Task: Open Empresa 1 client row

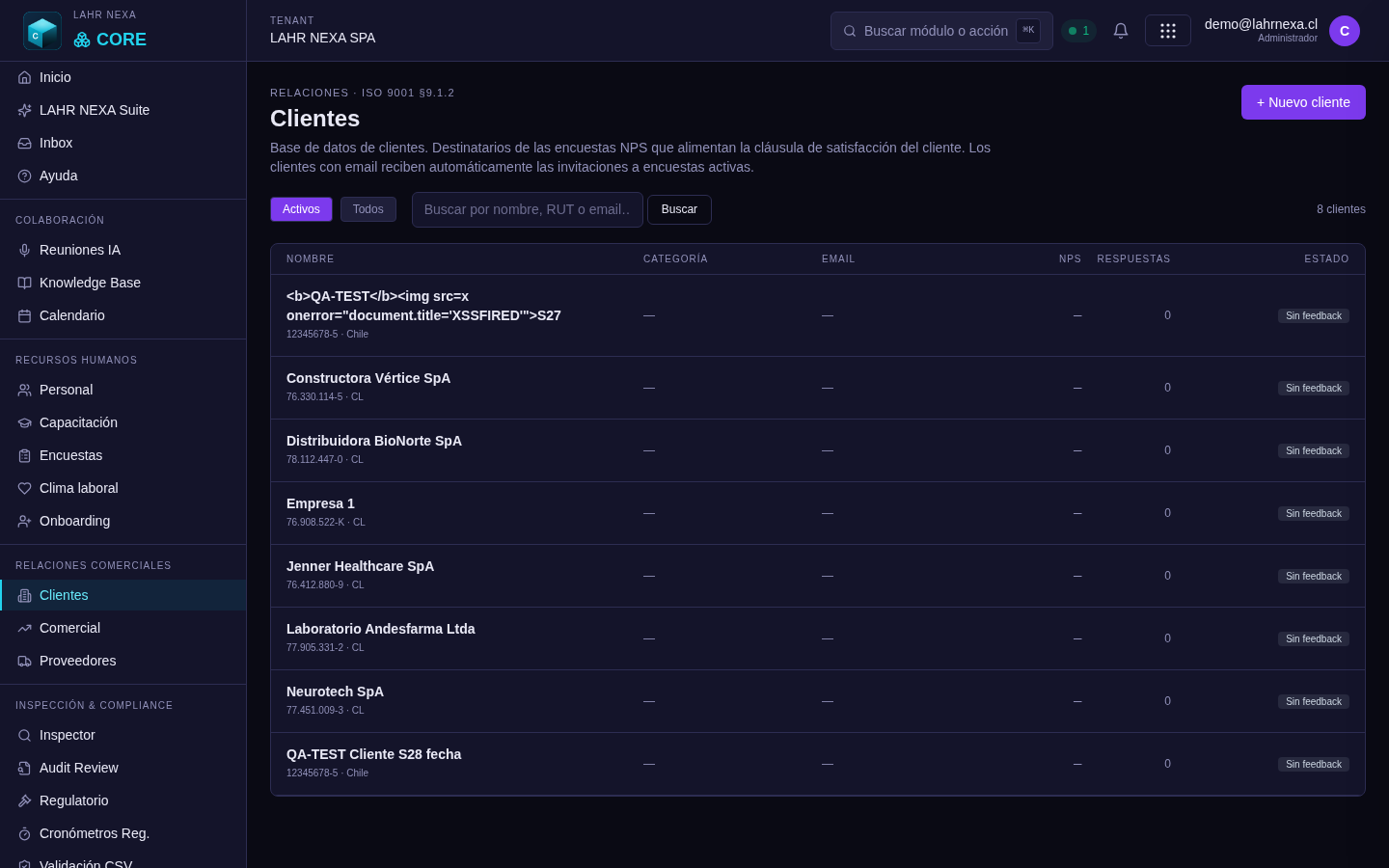Action: [x=818, y=513]
